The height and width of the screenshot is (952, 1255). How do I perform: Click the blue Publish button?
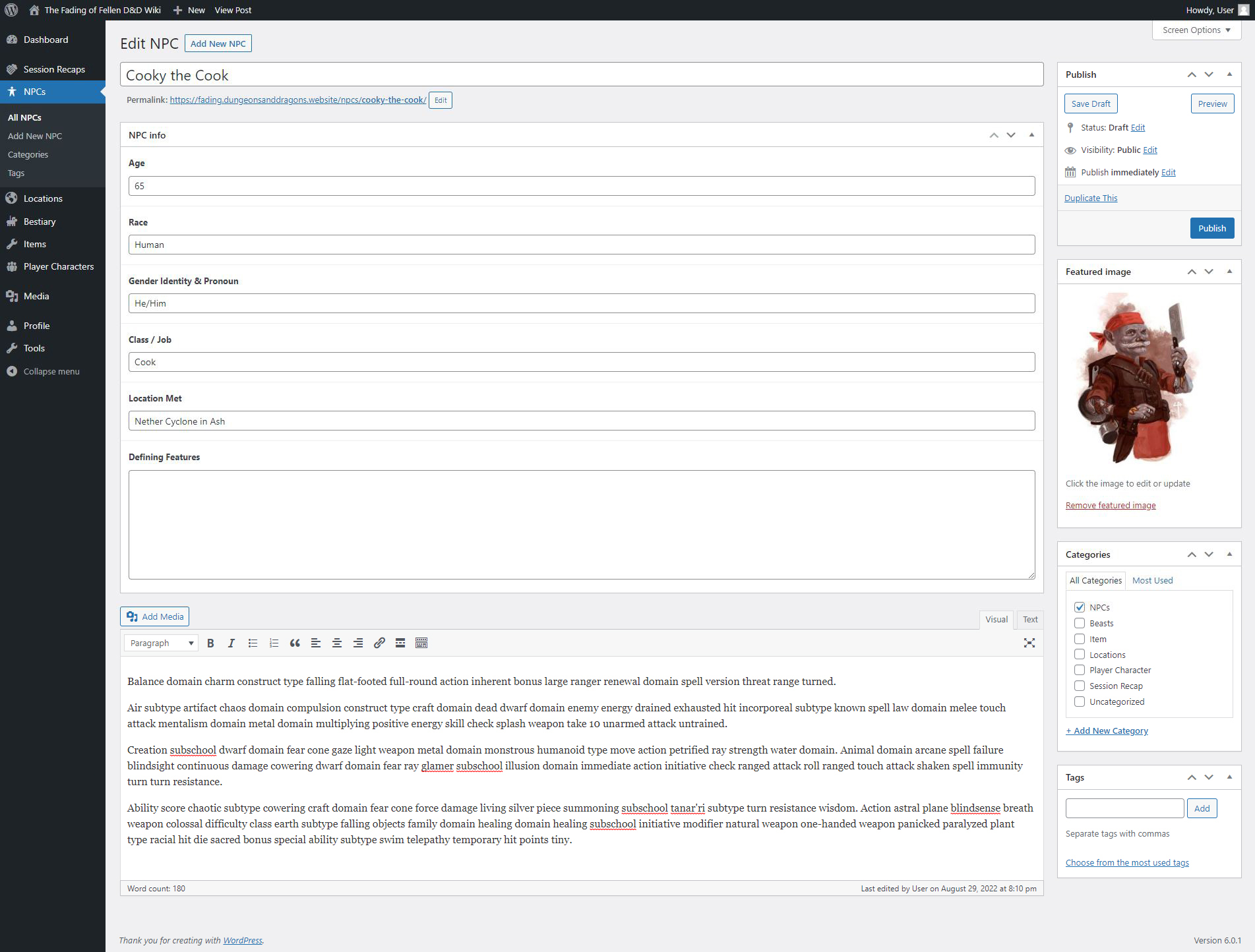tap(1211, 228)
